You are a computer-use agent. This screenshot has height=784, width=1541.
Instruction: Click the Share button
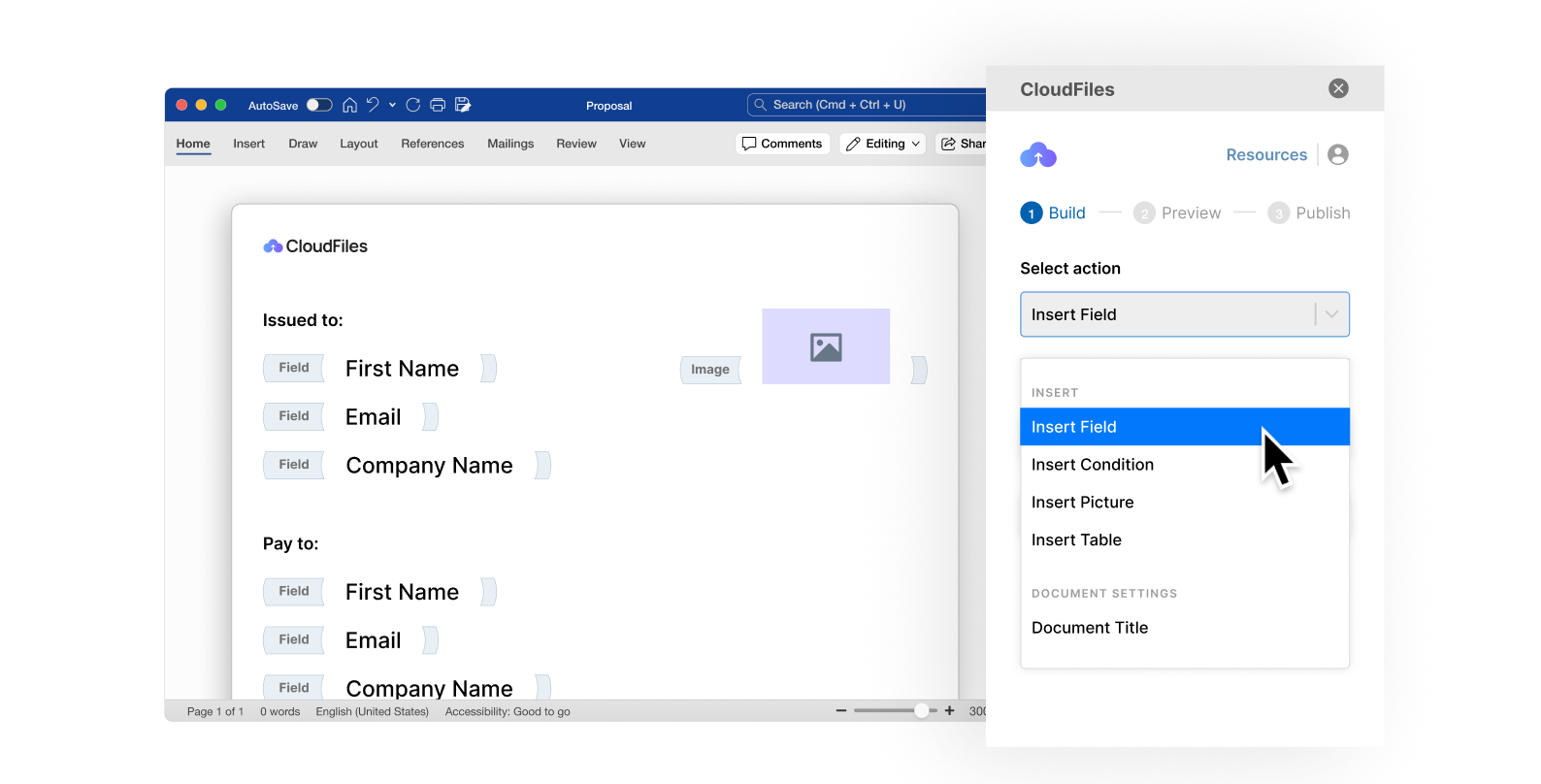click(962, 144)
